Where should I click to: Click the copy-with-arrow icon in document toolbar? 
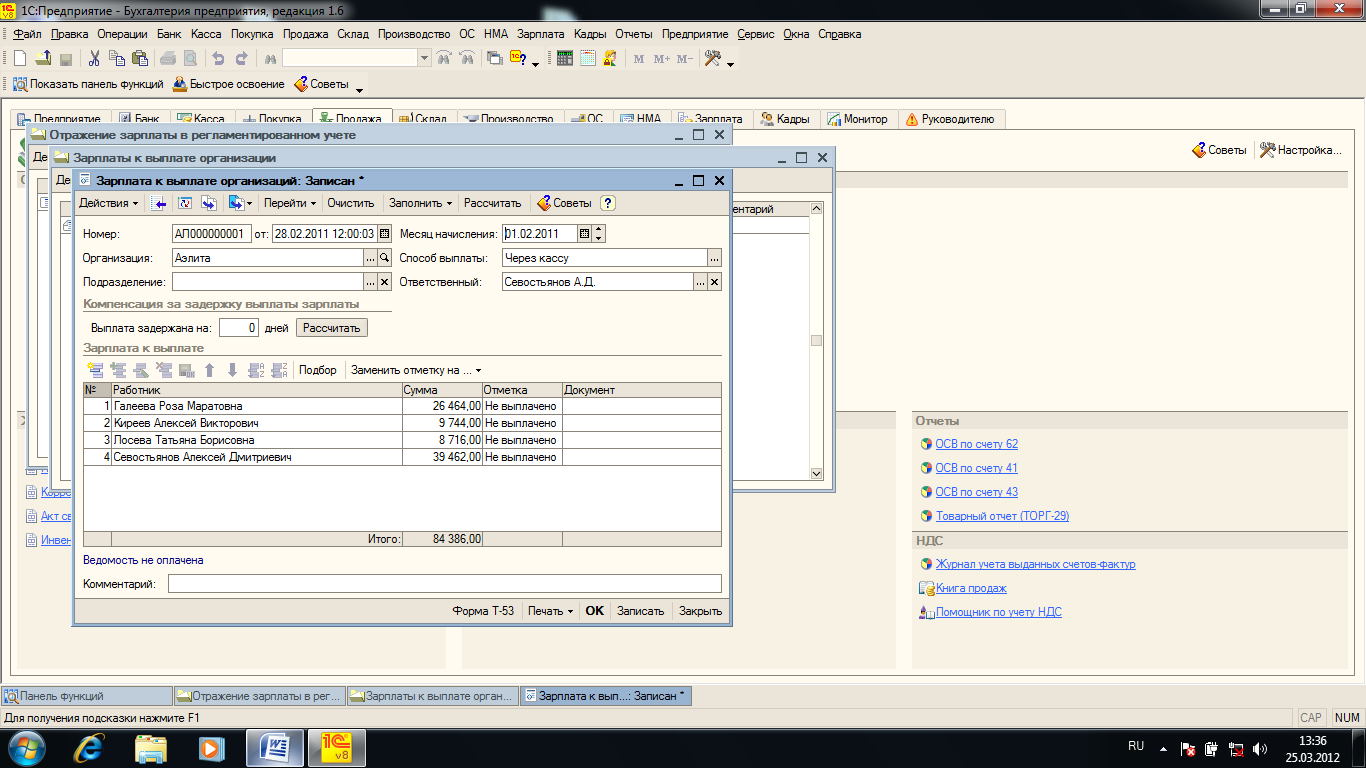tap(209, 203)
